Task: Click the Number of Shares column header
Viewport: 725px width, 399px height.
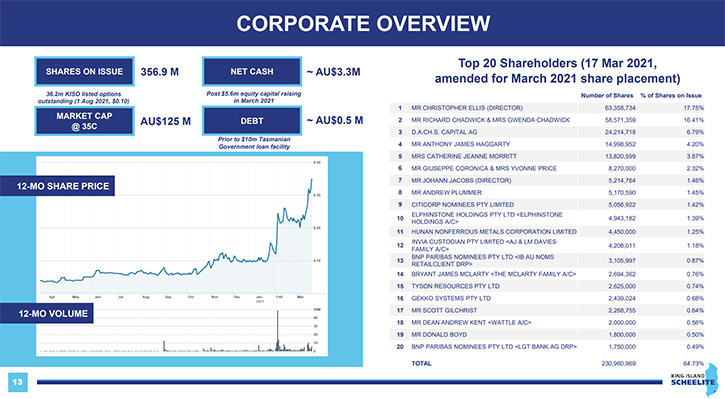Action: click(607, 95)
